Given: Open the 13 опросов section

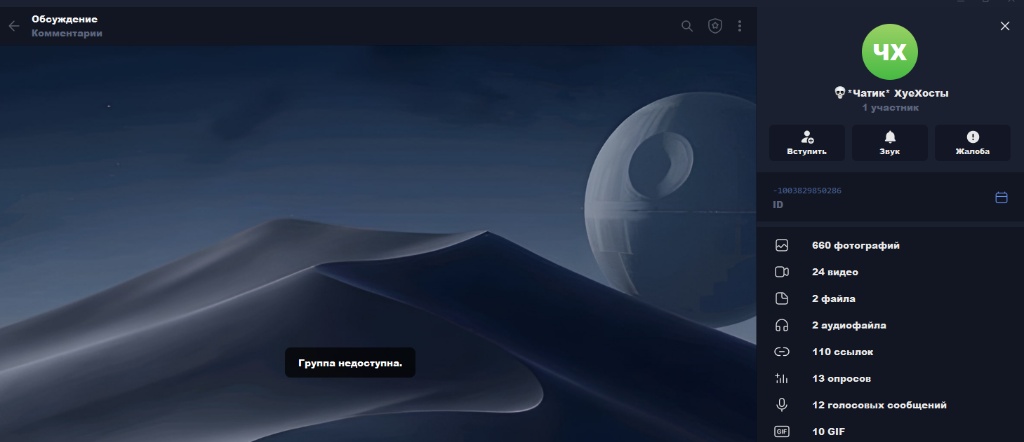Looking at the screenshot, I should [889, 379].
